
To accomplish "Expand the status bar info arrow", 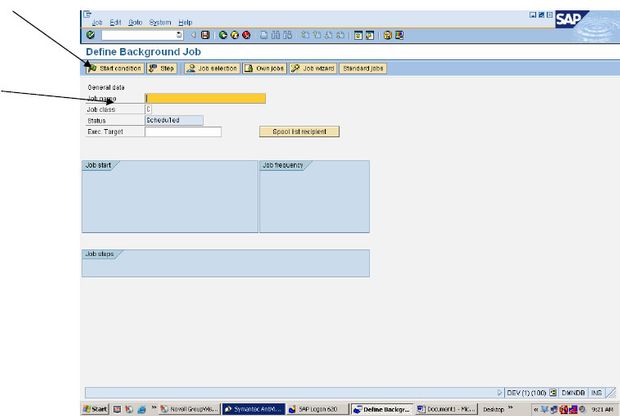I will click(x=499, y=393).
